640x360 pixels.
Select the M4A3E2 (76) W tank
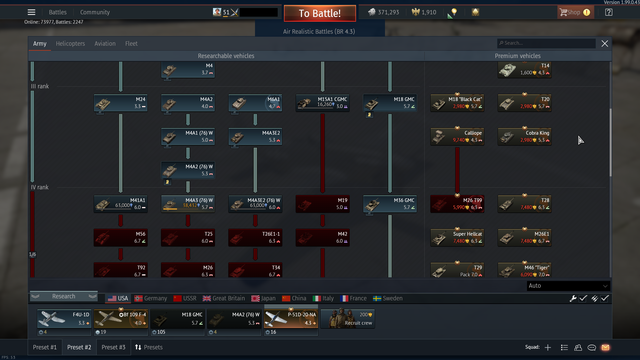255,204
